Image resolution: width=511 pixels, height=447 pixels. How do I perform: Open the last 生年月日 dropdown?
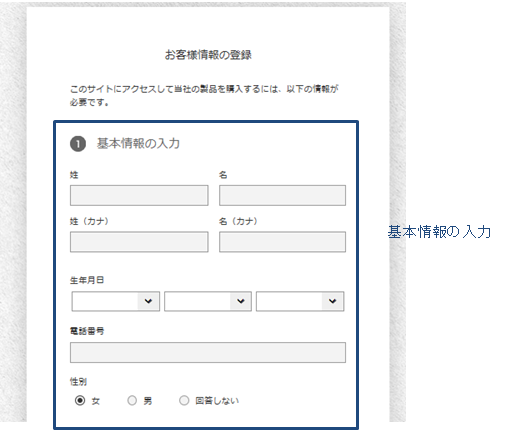[x=300, y=301]
